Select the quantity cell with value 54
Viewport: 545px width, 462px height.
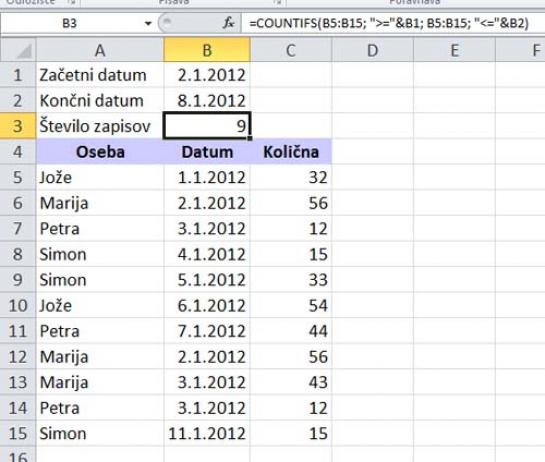[x=291, y=306]
